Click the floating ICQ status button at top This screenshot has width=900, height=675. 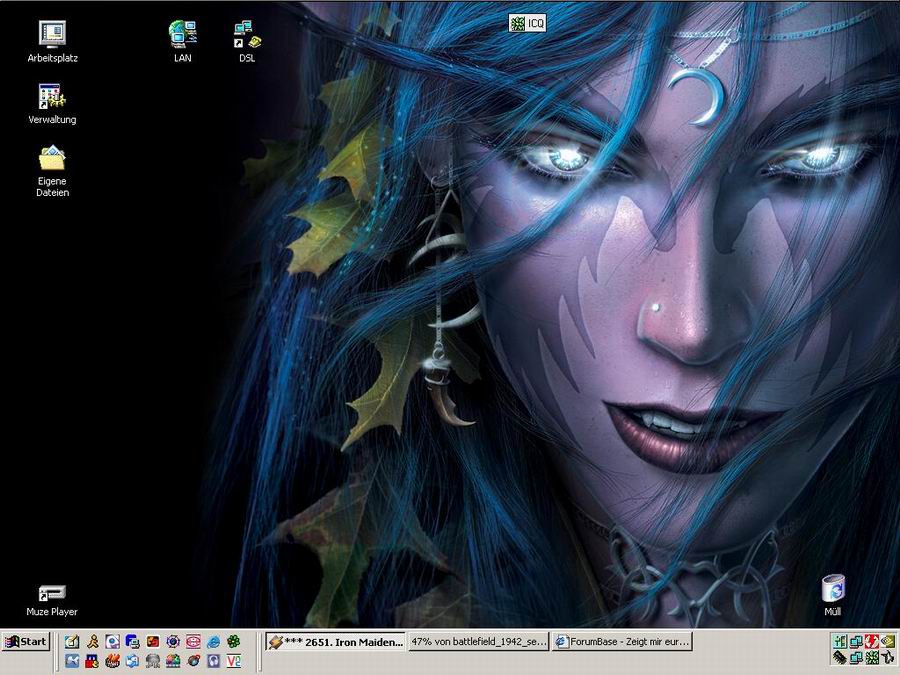pyautogui.click(x=527, y=24)
